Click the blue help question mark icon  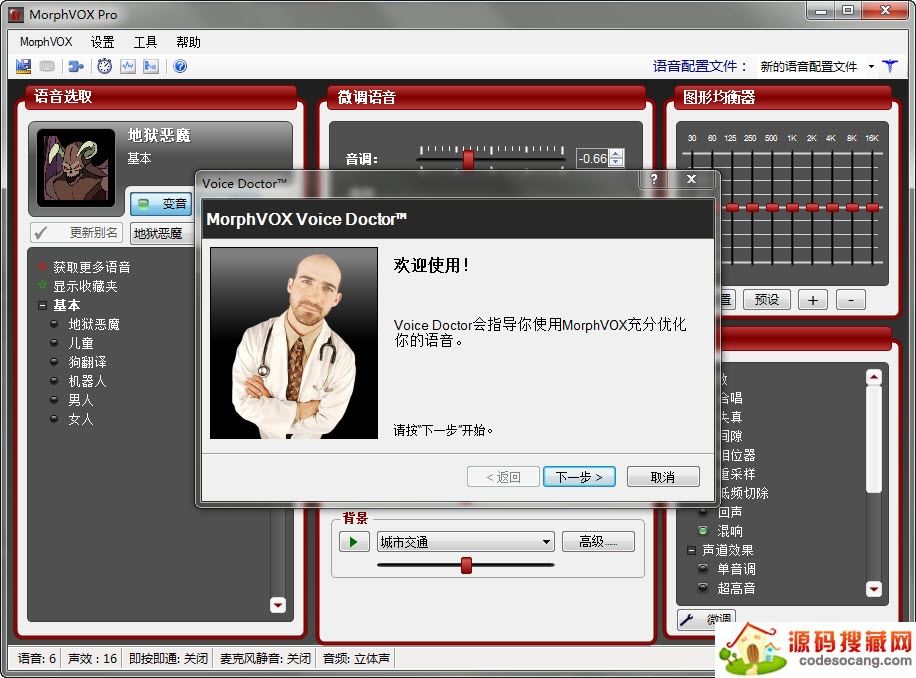(x=180, y=66)
